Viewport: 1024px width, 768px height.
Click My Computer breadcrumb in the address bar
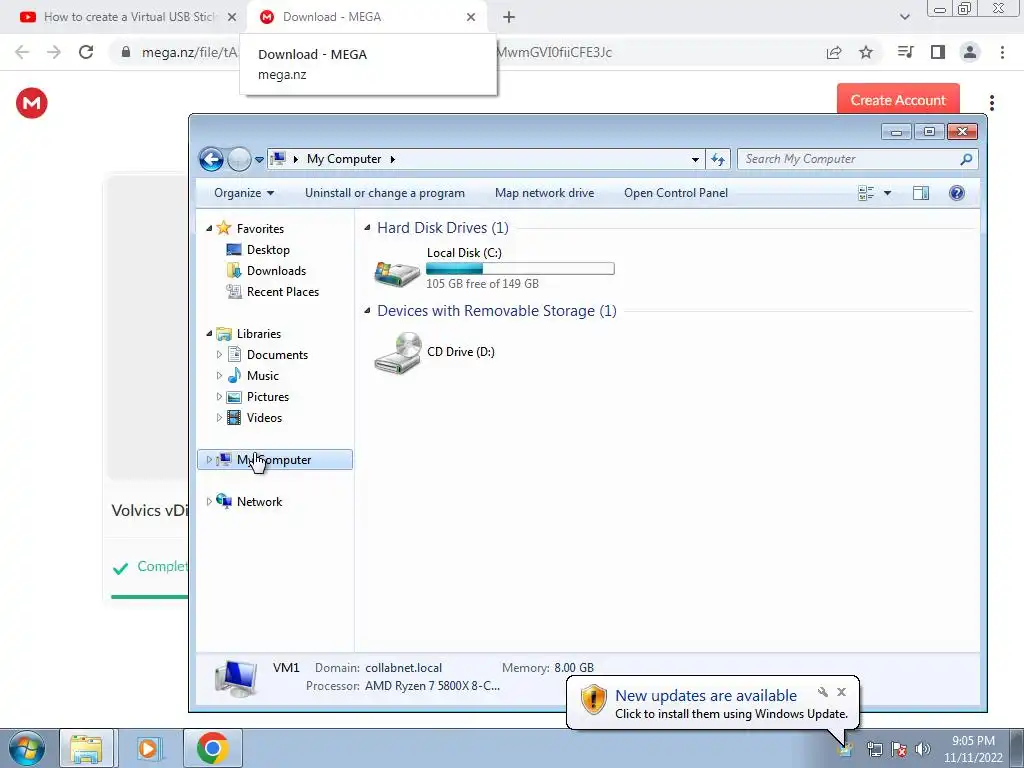click(x=344, y=159)
